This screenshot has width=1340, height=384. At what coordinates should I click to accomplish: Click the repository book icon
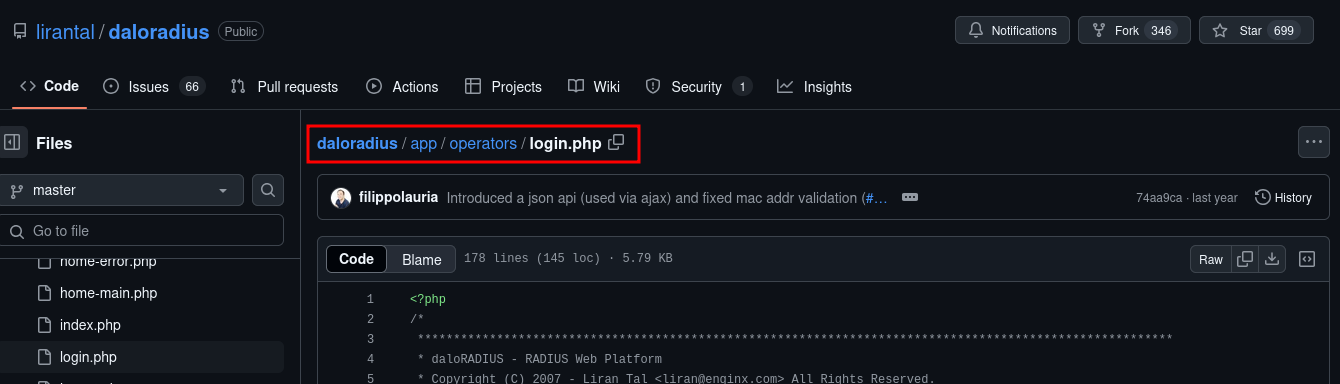pyautogui.click(x=20, y=31)
